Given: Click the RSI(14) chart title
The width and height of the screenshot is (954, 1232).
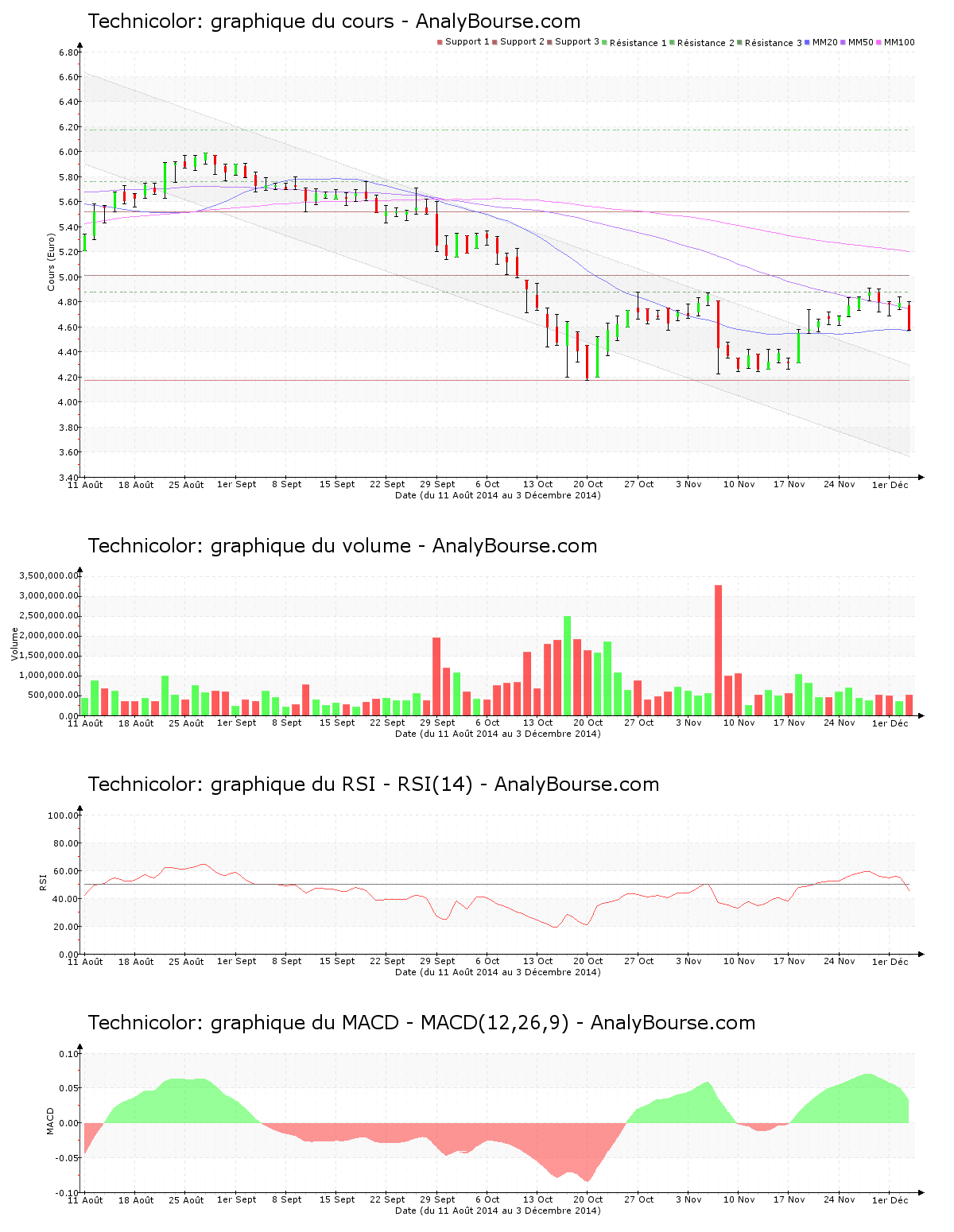Looking at the screenshot, I should click(x=373, y=785).
